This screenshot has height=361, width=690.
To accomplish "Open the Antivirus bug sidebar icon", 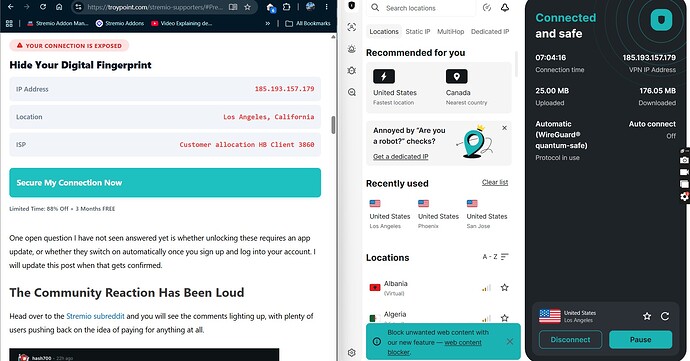I will coord(352,70).
